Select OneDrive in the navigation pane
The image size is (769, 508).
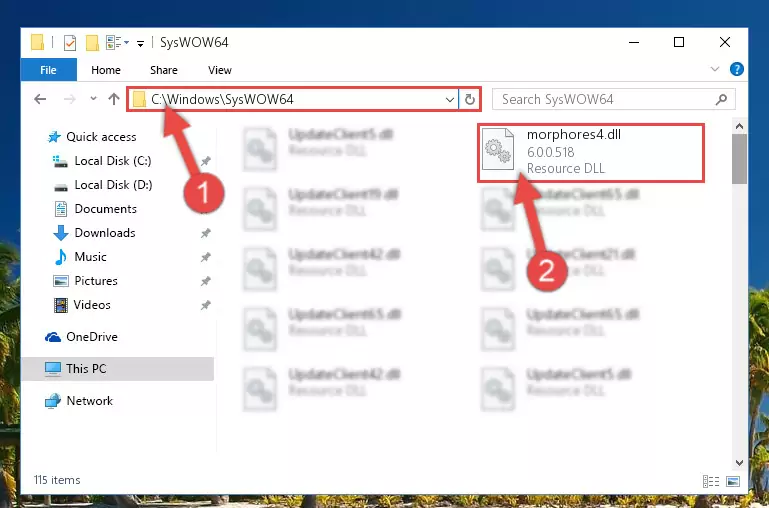click(92, 337)
